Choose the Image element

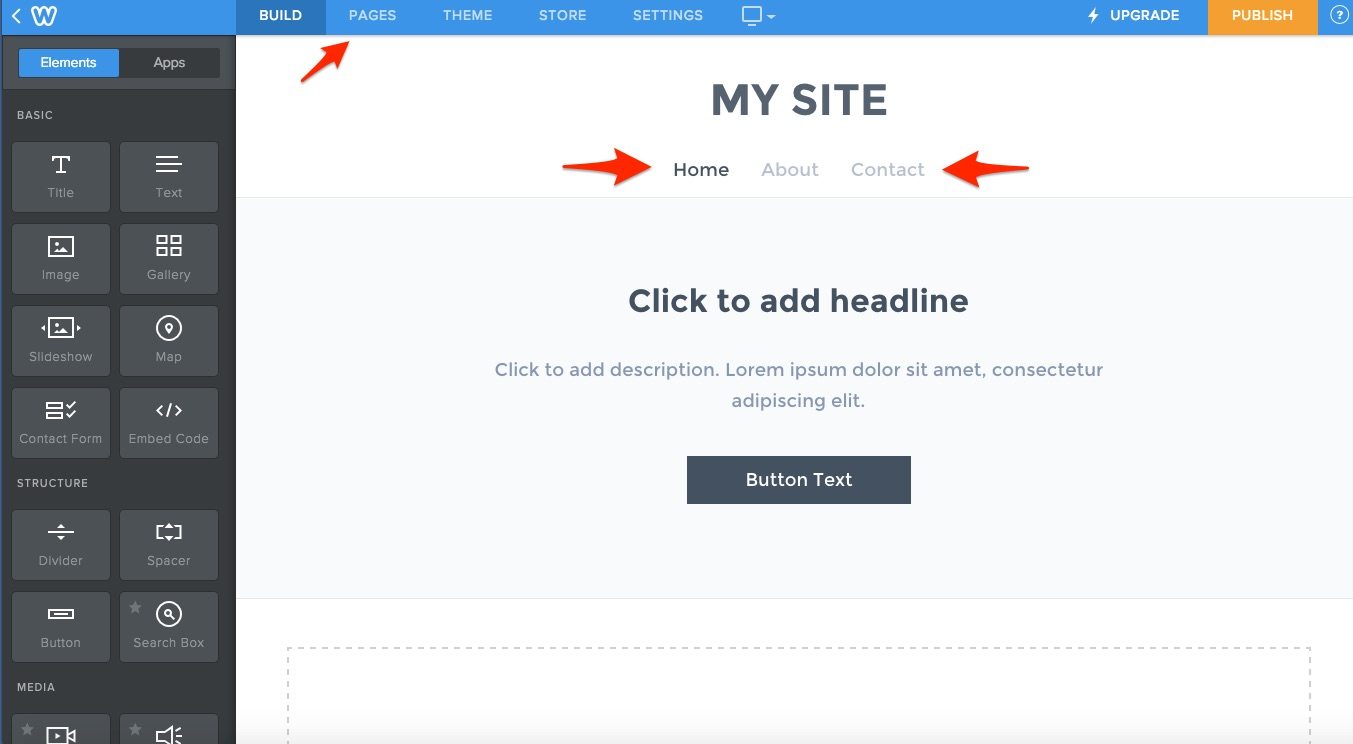[x=61, y=259]
